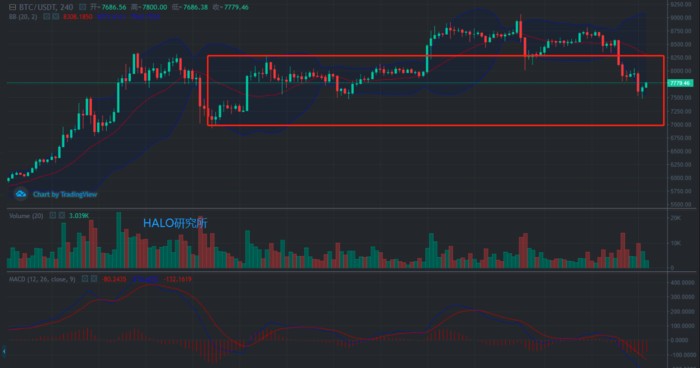
Task: Hide the Volume indicator using its eye icon
Action: [53, 215]
